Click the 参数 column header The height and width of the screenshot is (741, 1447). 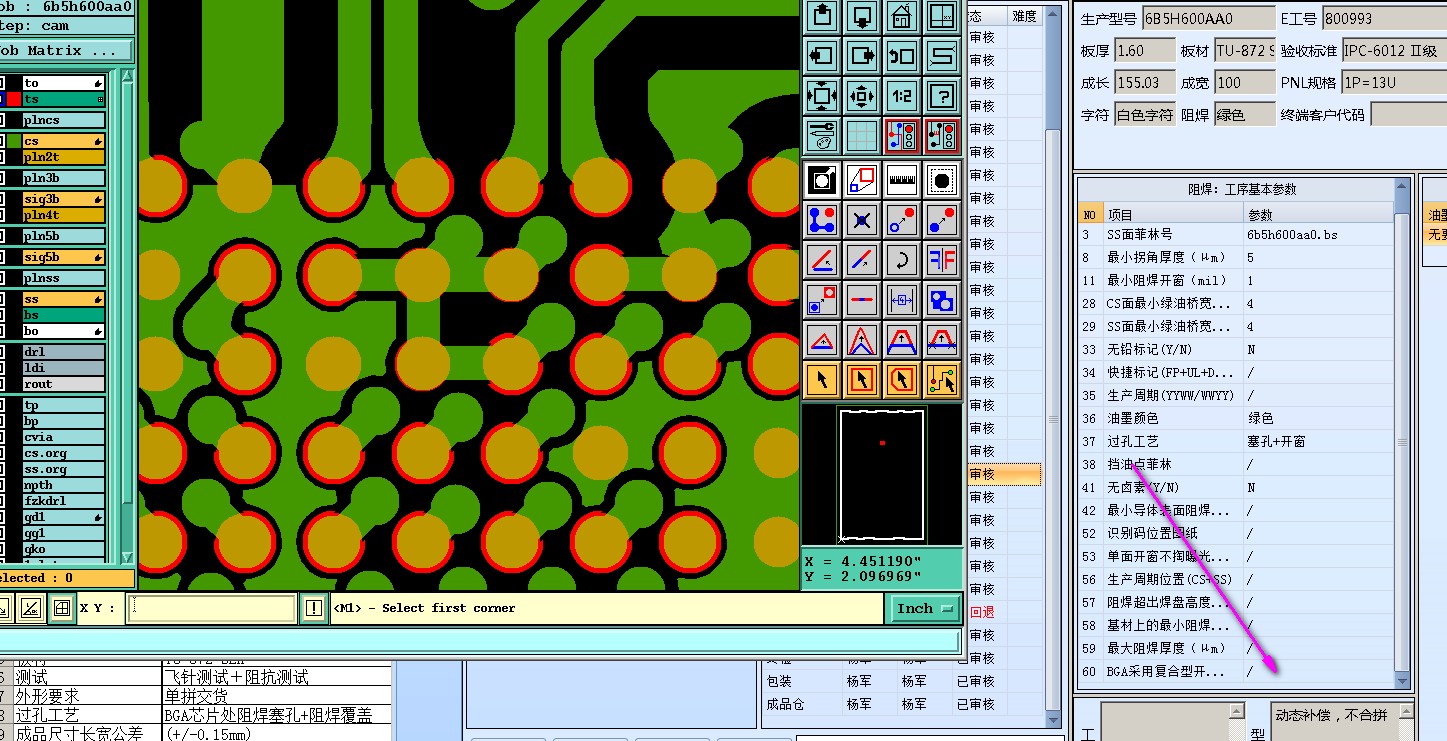tap(1318, 214)
